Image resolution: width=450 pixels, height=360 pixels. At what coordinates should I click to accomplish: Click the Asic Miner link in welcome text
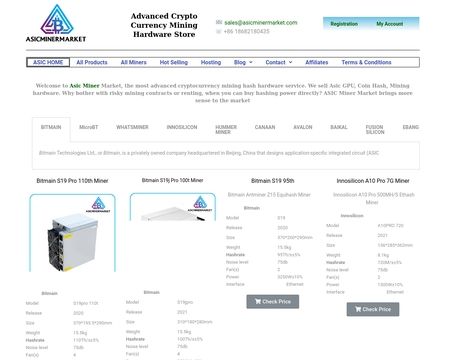(x=84, y=86)
